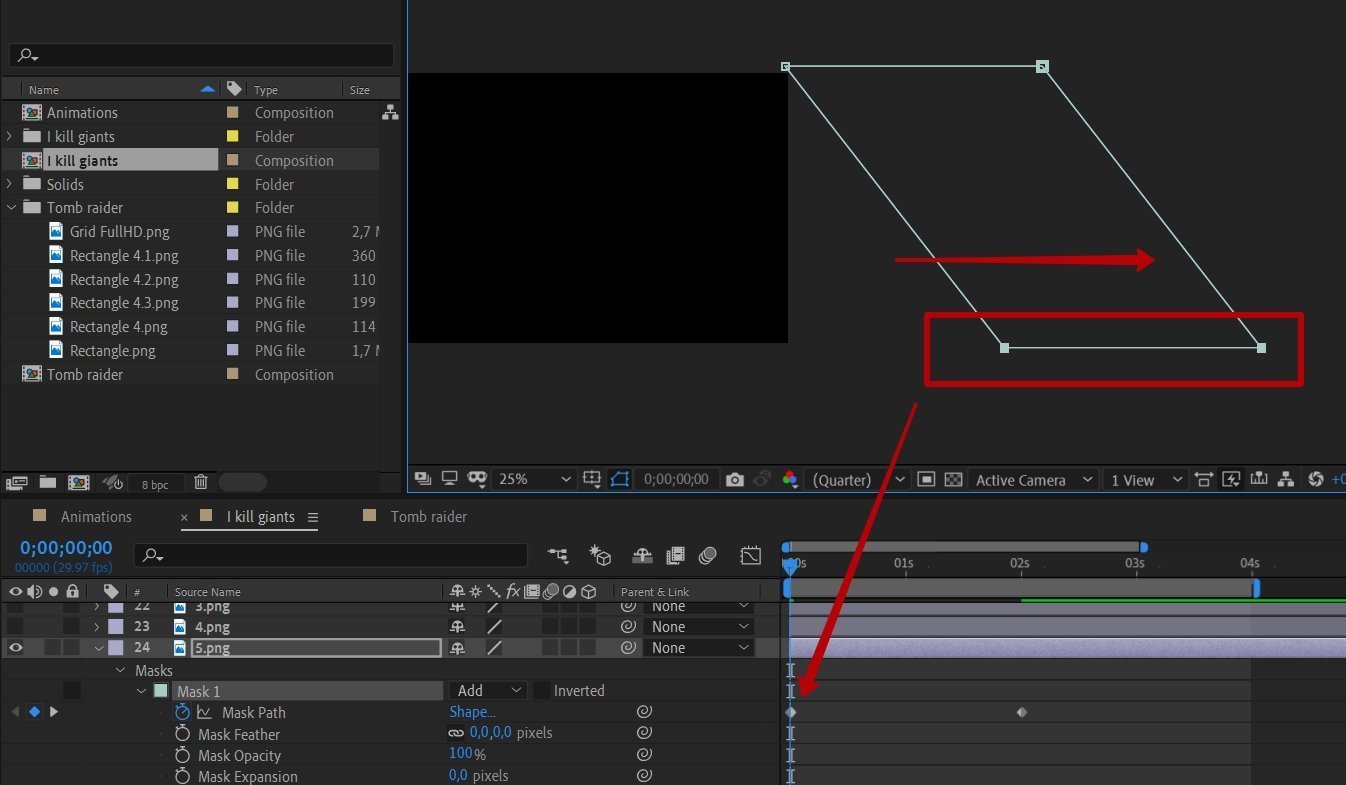Select Grid FullHD.png in Project panel
1346x785 pixels.
click(x=119, y=232)
